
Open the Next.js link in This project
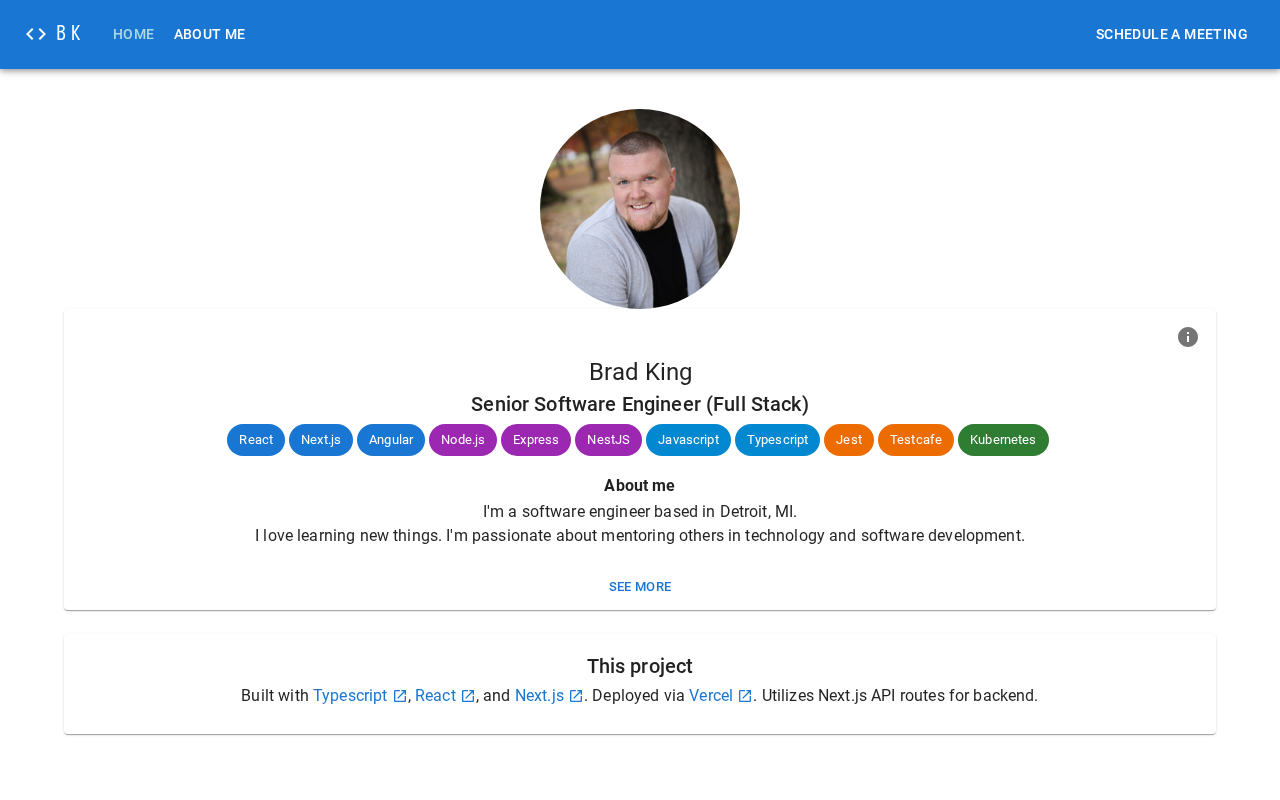click(539, 696)
